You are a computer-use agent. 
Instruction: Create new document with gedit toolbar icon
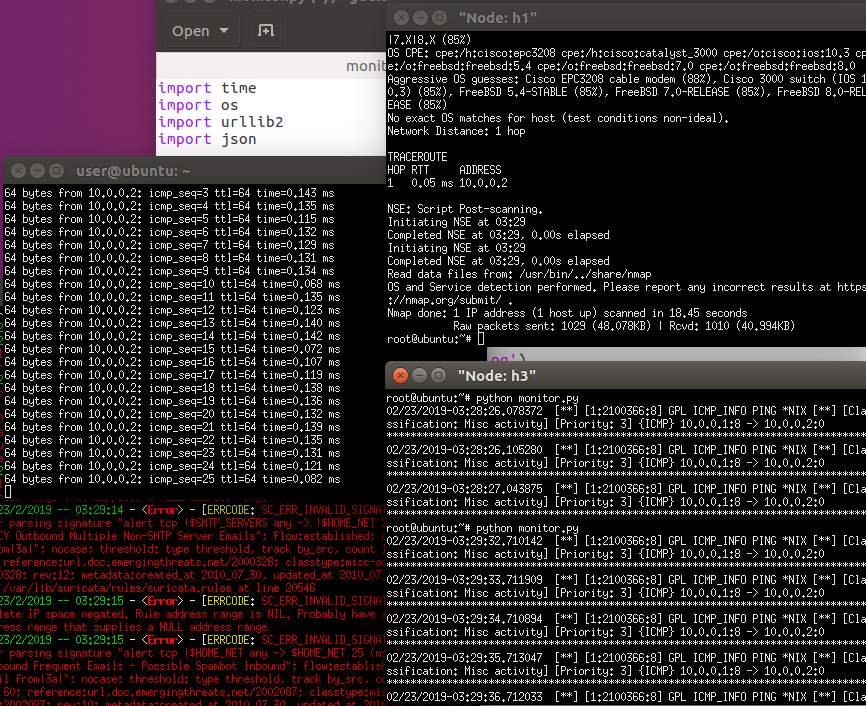pos(266,31)
